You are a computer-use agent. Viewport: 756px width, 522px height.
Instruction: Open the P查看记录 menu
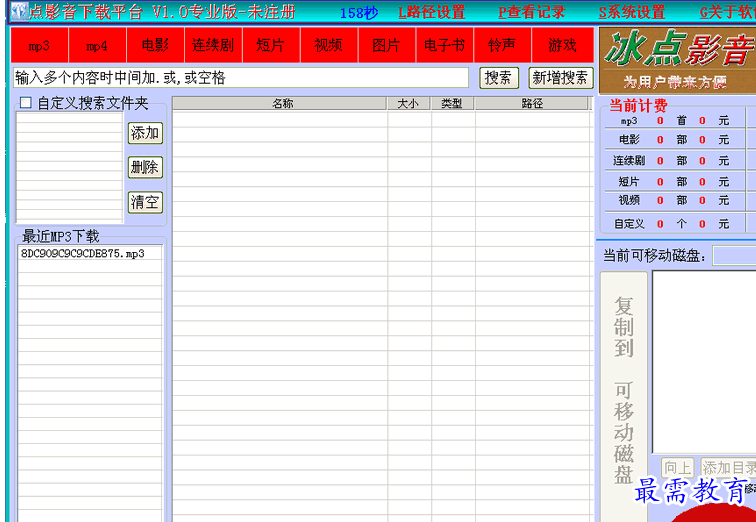532,13
